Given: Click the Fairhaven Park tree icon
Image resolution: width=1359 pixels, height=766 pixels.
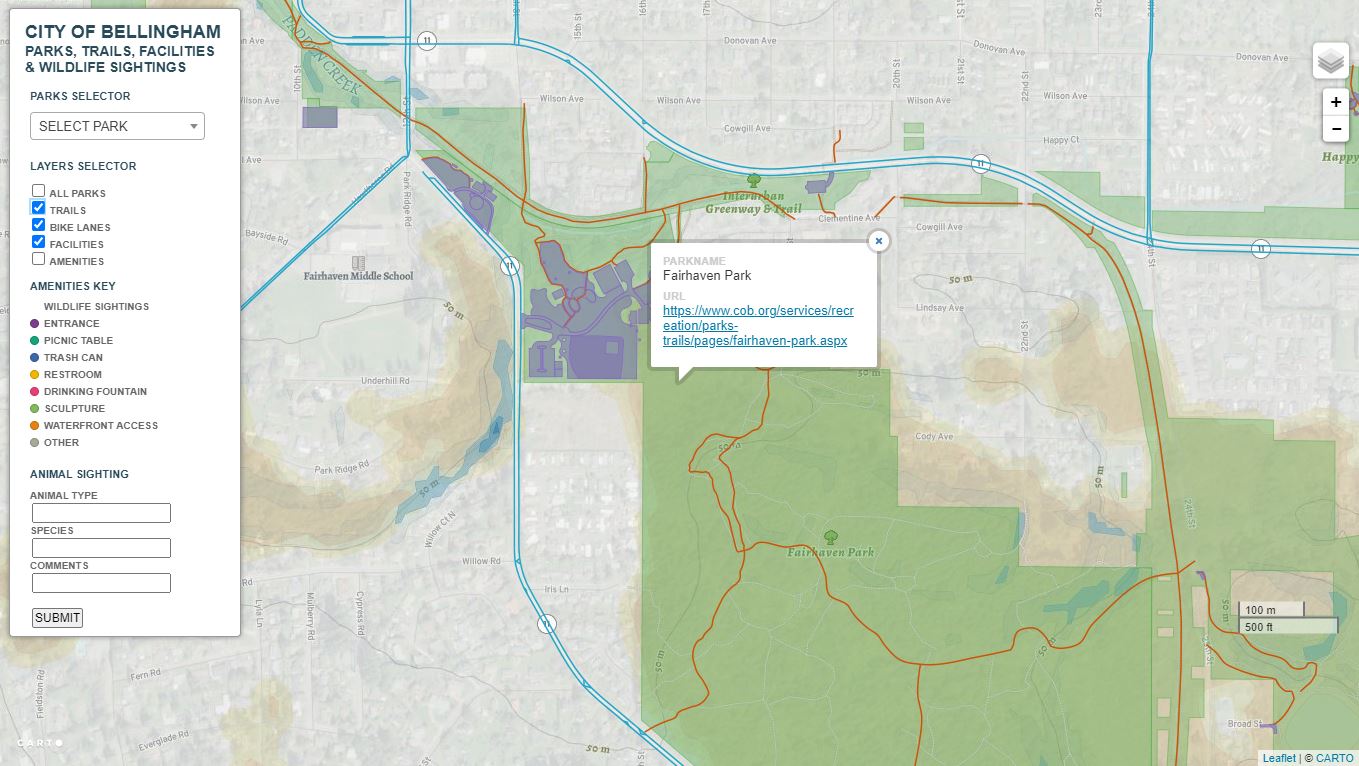Looking at the screenshot, I should click(829, 537).
